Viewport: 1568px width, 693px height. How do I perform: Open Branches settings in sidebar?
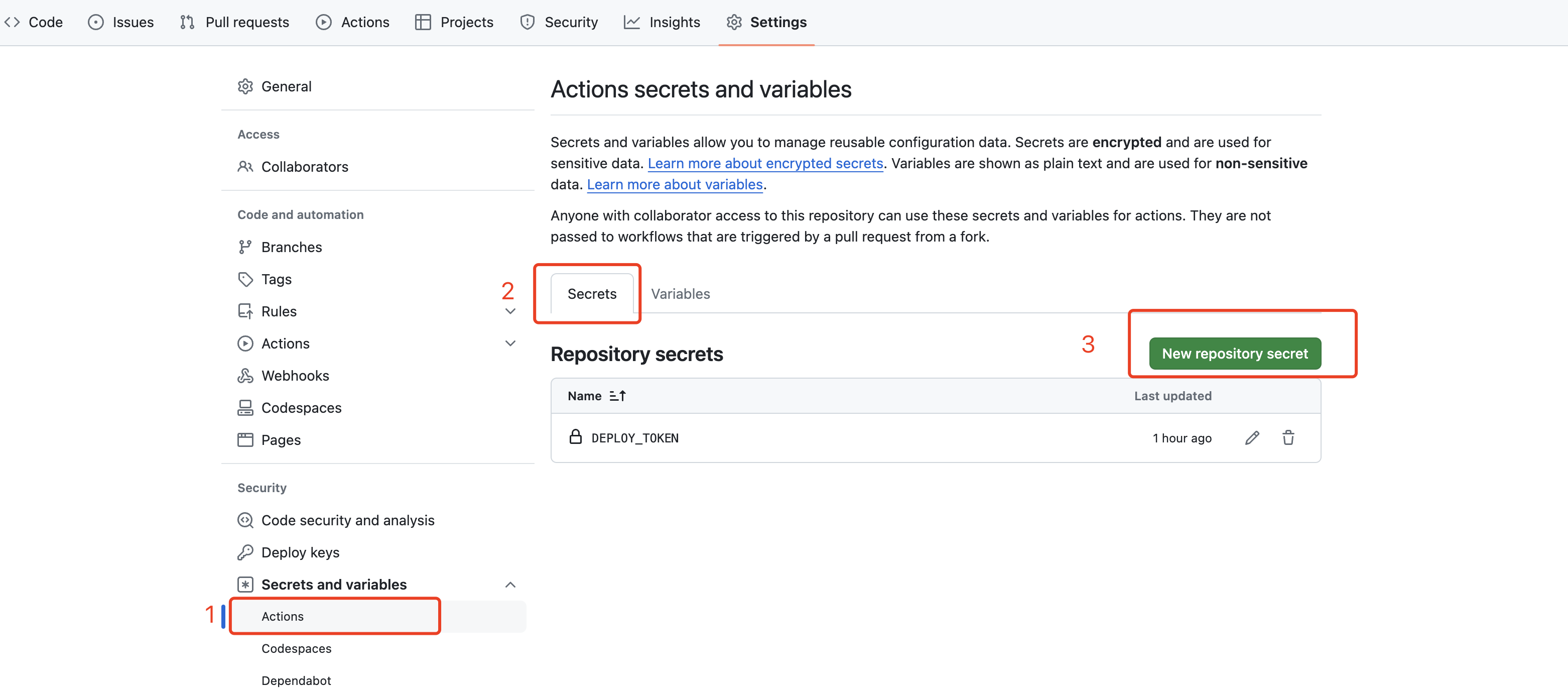coord(291,247)
